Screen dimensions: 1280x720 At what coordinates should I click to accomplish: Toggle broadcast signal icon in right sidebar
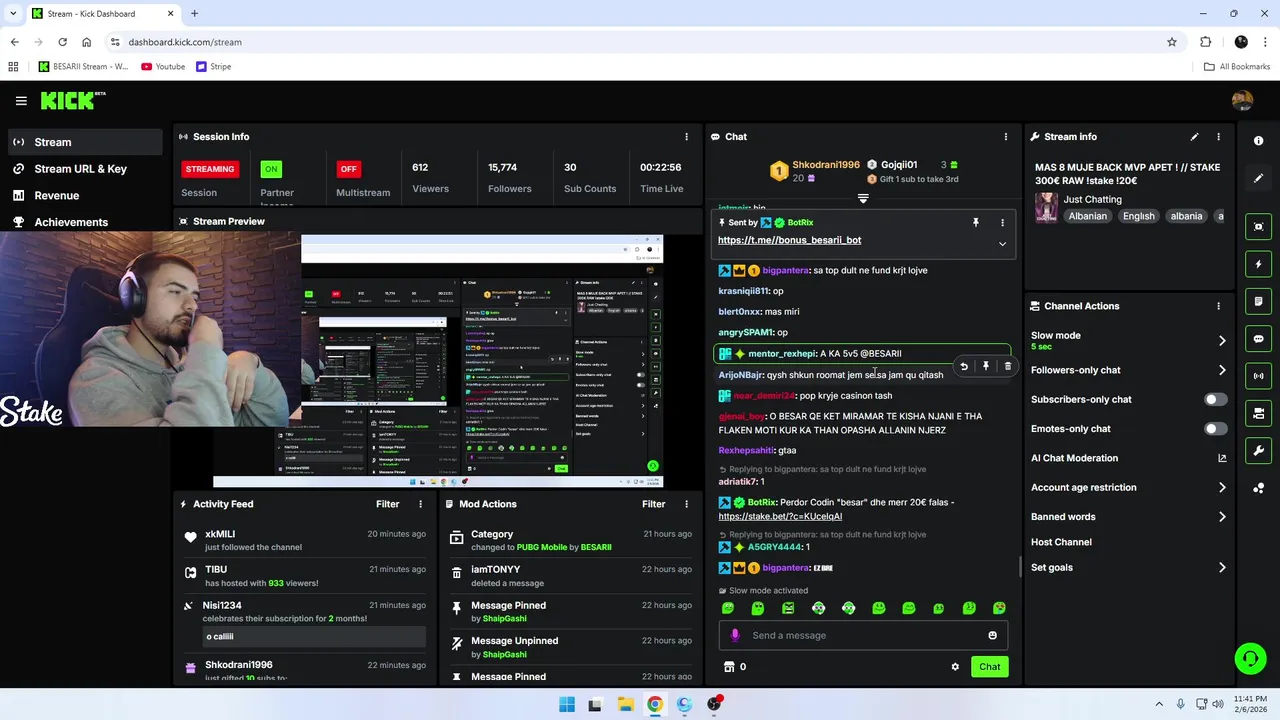click(1258, 376)
